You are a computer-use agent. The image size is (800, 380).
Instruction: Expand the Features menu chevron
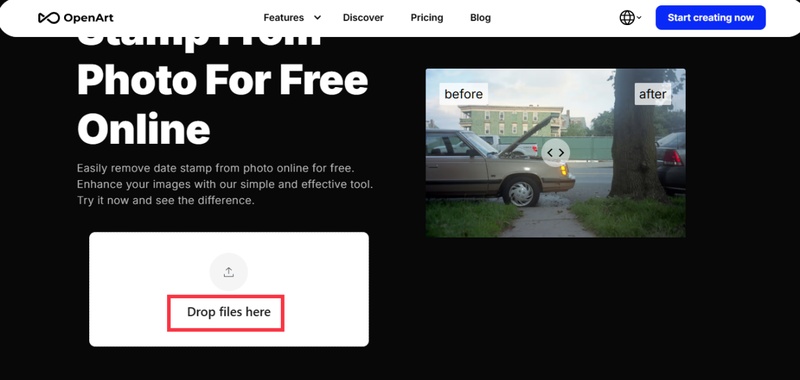pos(317,18)
